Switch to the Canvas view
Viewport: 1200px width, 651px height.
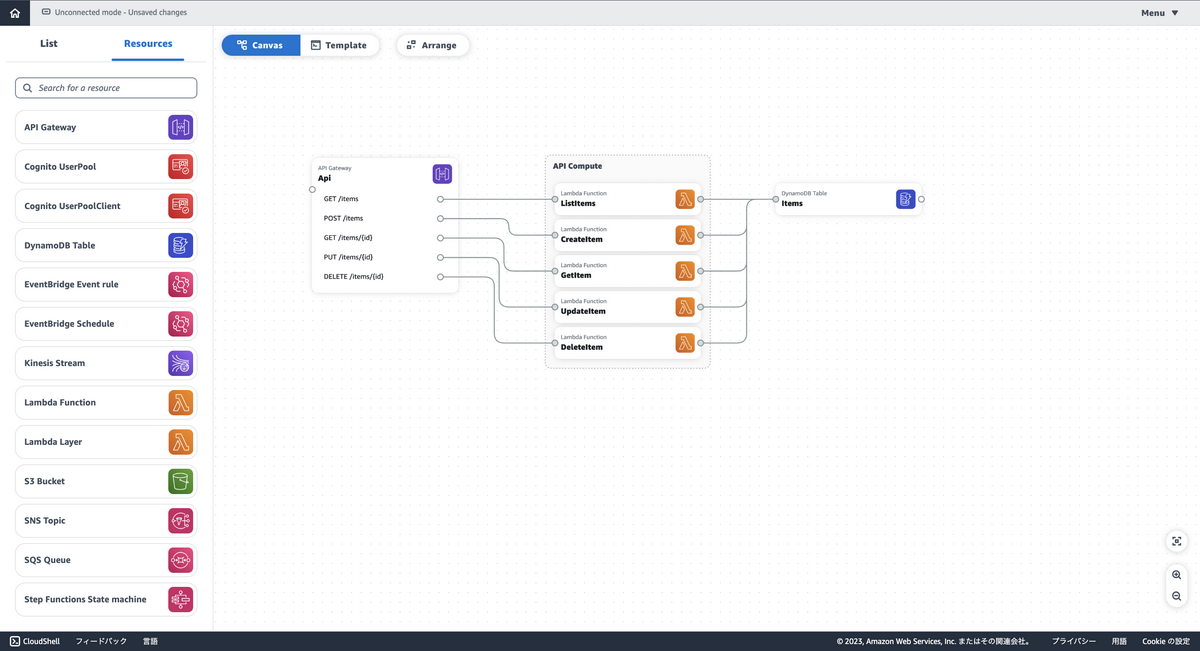(261, 45)
